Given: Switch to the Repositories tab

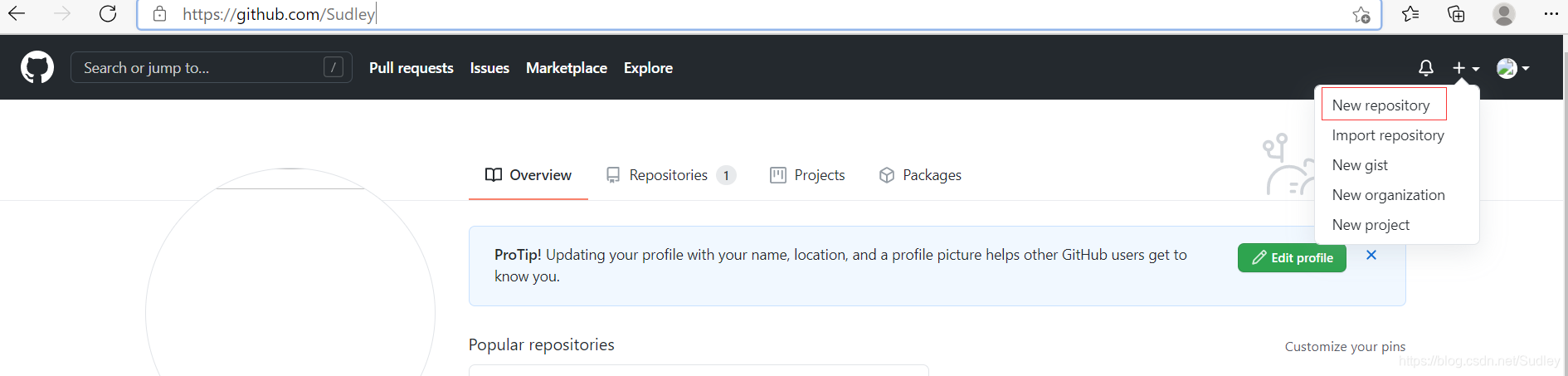Looking at the screenshot, I should [669, 175].
